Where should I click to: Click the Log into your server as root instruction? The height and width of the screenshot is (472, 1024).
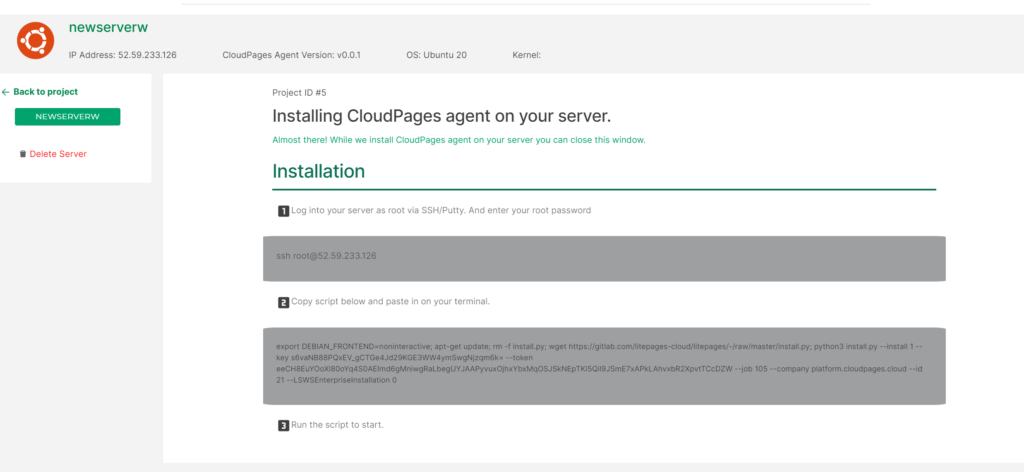pyautogui.click(x=441, y=211)
